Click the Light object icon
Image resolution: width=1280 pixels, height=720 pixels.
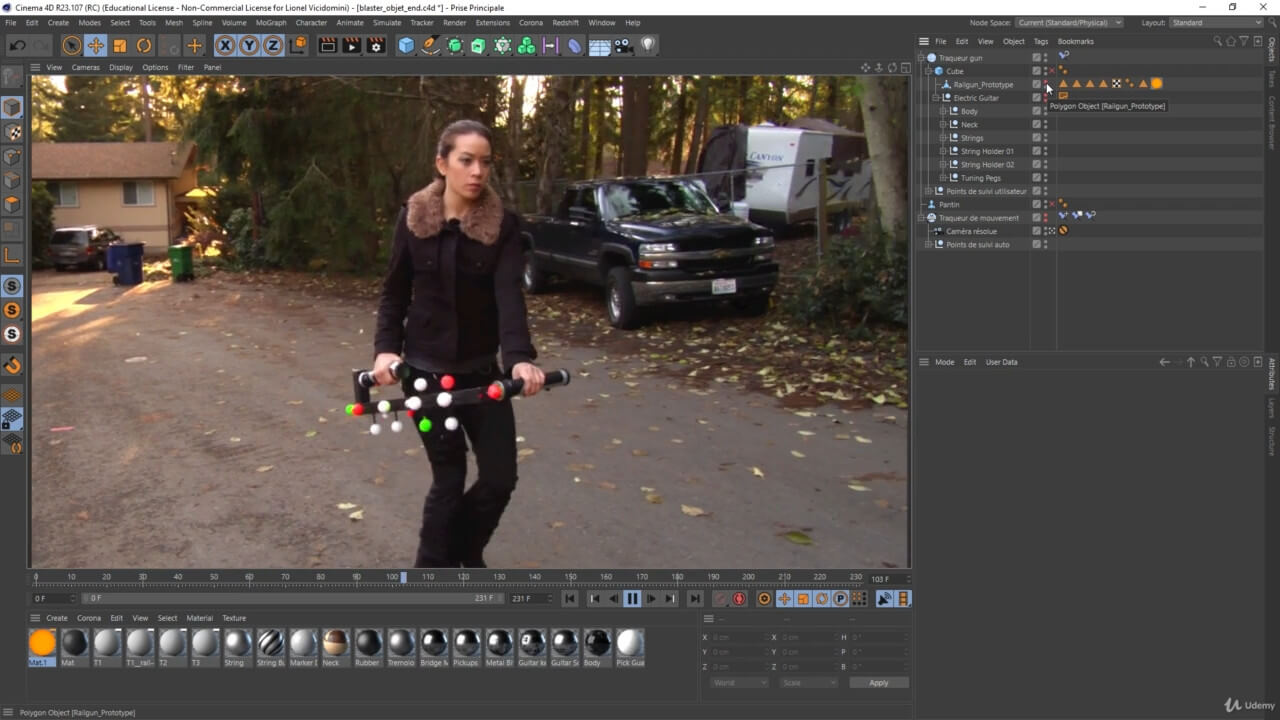[x=648, y=45]
